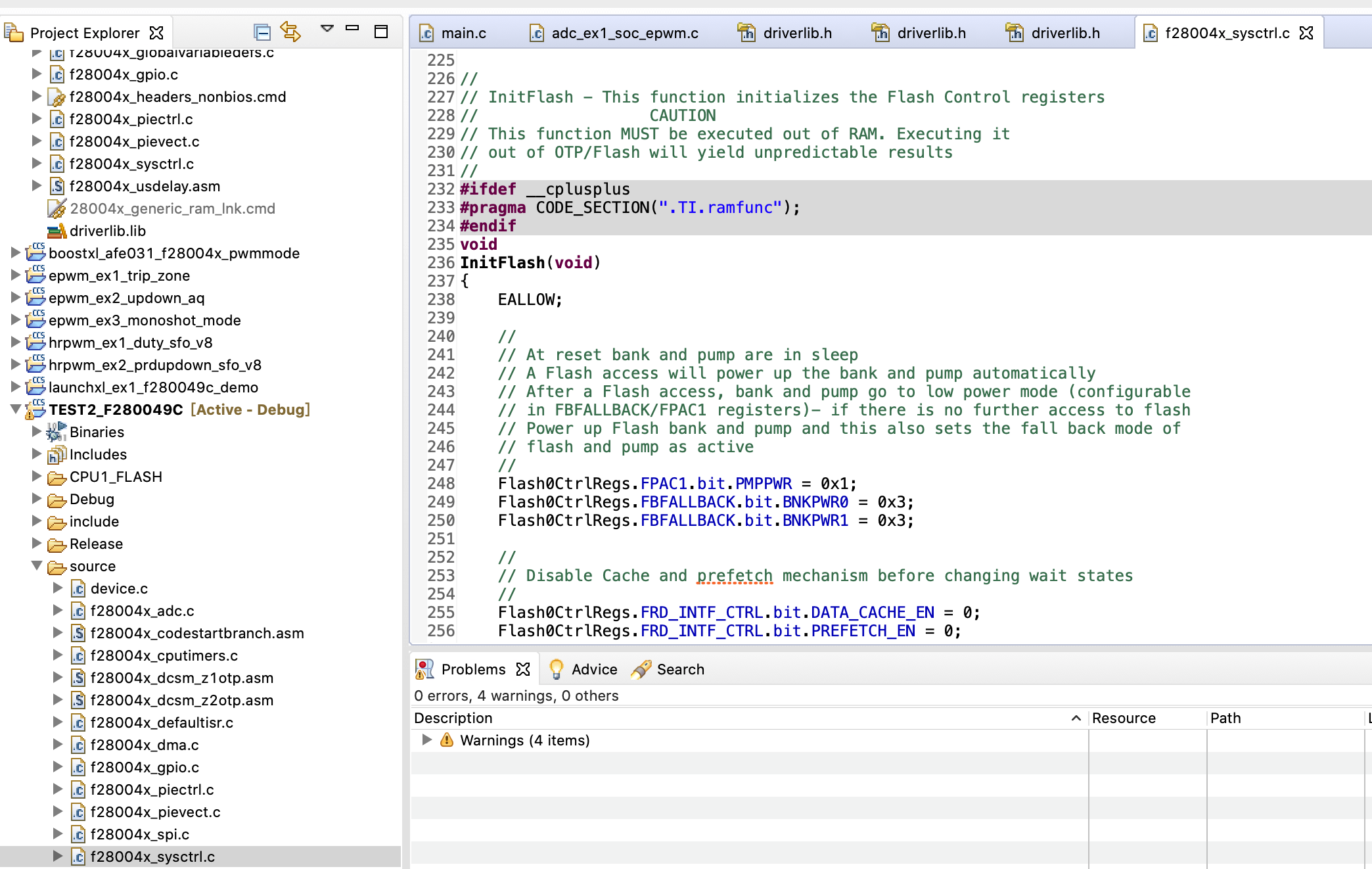Switch to the adc_ex1_soc_epwm.c tab
The height and width of the screenshot is (869, 1372).
coord(624,33)
